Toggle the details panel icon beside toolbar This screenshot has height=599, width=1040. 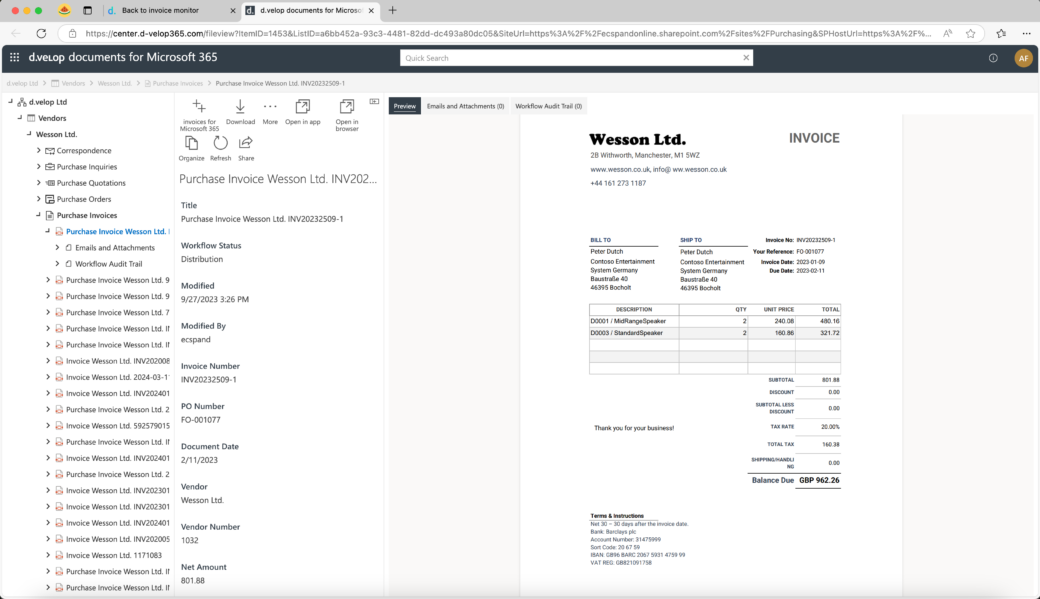click(374, 101)
